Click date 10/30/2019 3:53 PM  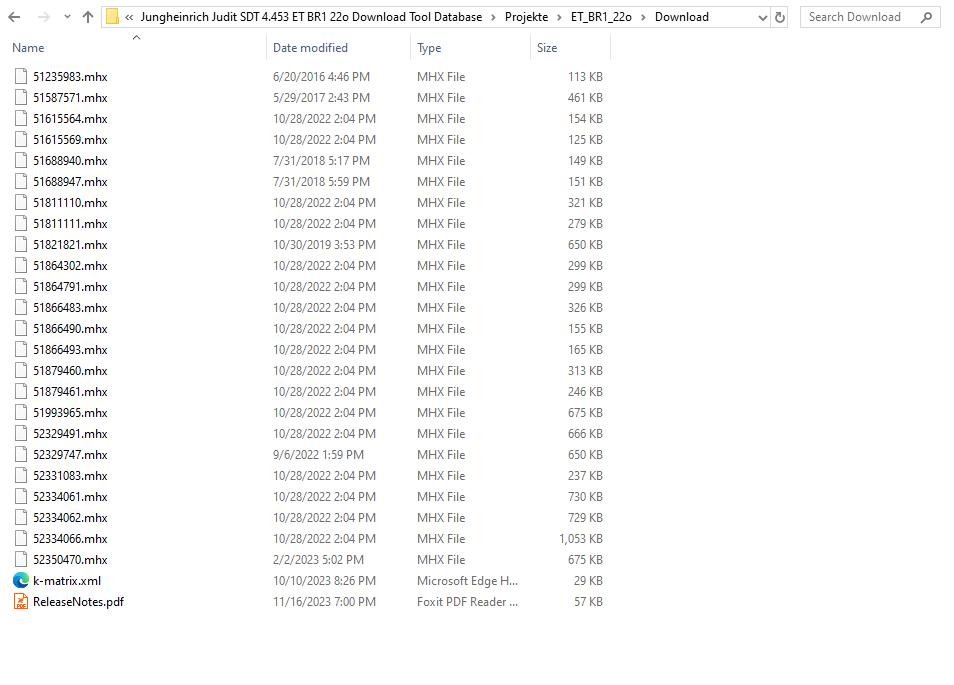pyautogui.click(x=324, y=245)
